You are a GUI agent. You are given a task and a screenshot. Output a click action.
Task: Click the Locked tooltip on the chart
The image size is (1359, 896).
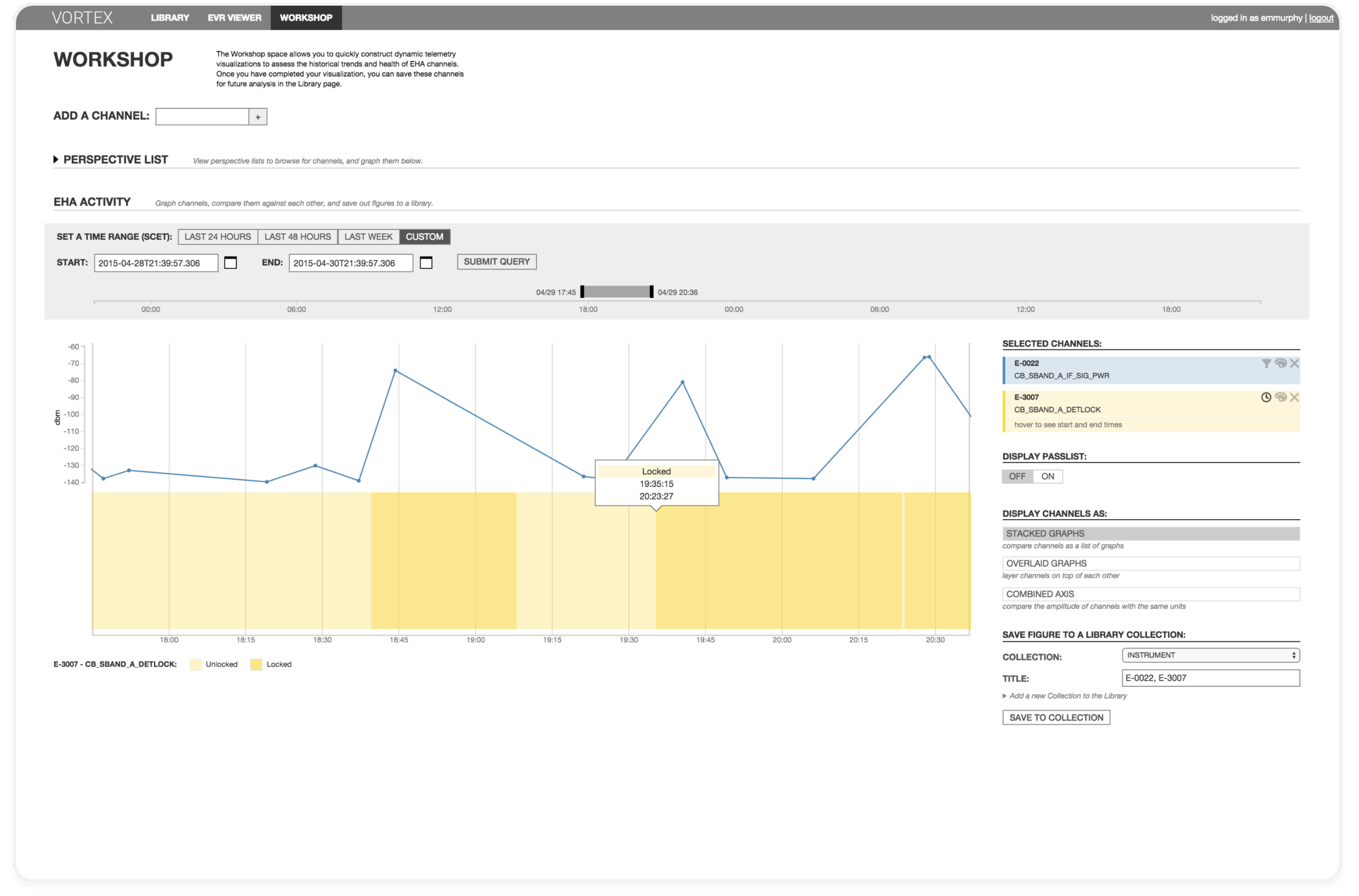pyautogui.click(x=656, y=483)
